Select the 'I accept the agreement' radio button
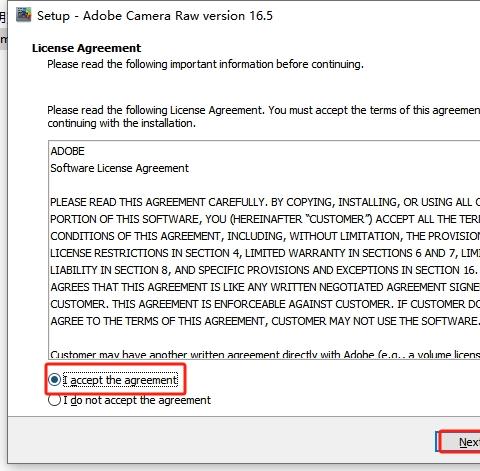The width and height of the screenshot is (480, 471). 54,380
